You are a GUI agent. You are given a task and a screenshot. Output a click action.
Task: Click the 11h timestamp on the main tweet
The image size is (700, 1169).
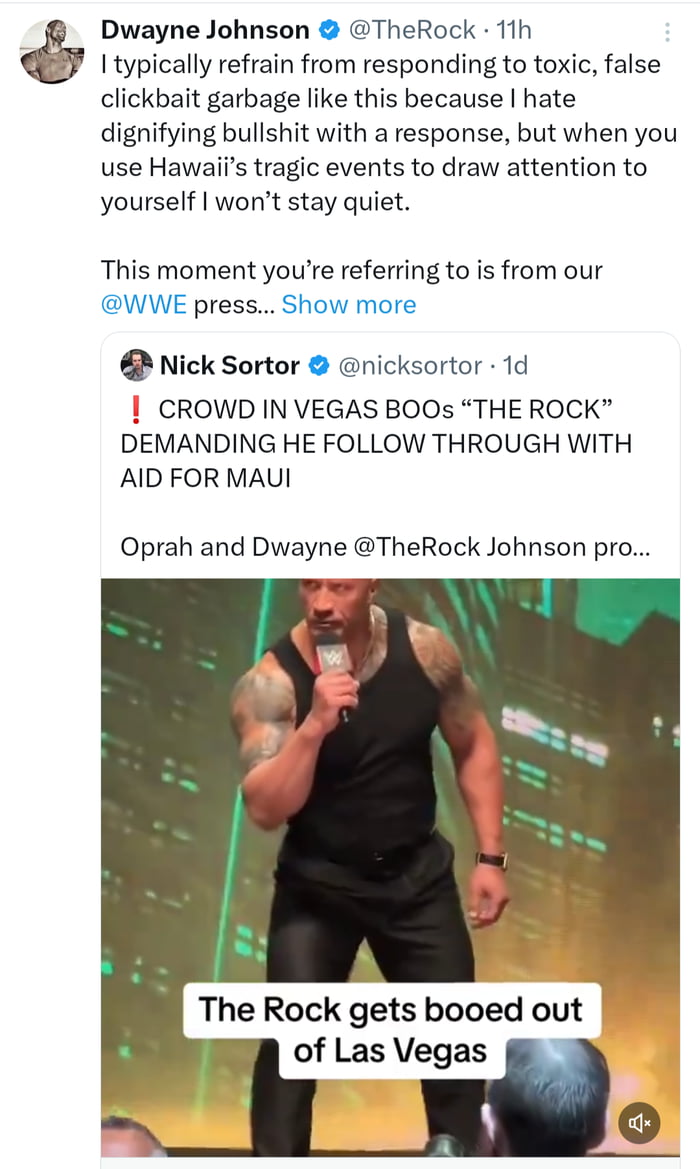tap(515, 29)
